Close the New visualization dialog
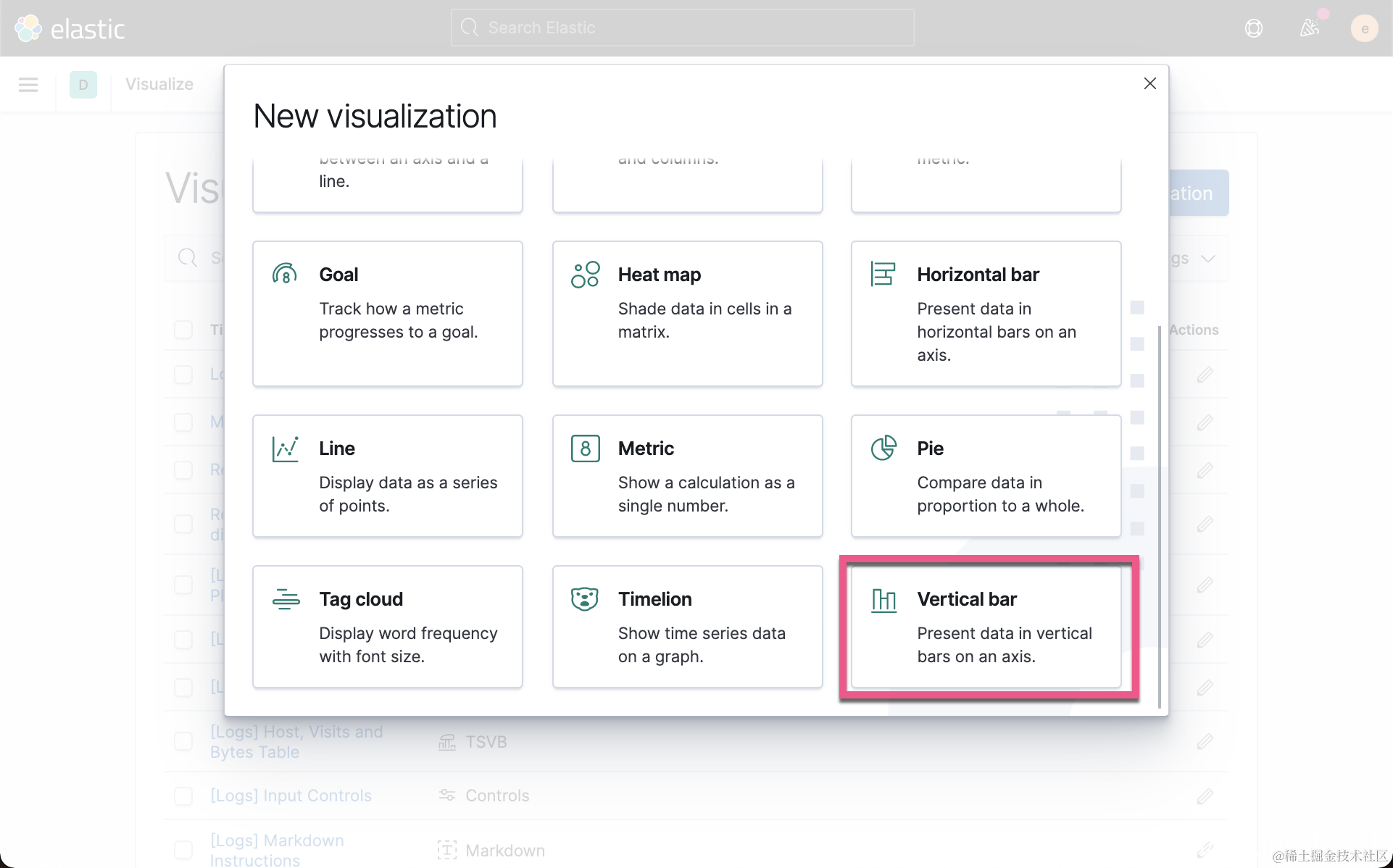 1149,83
